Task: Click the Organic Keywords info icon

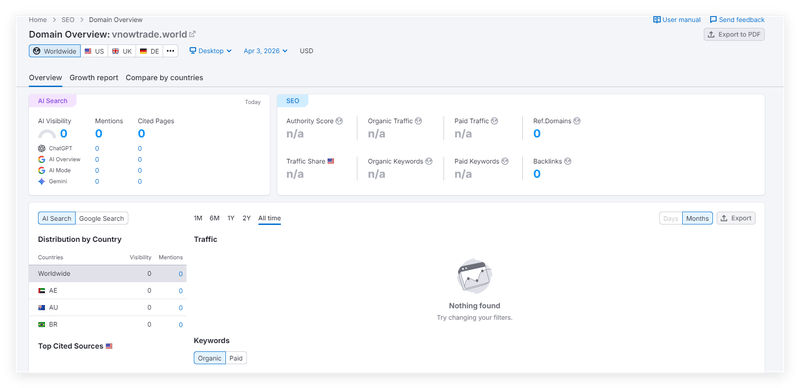Action: [x=429, y=161]
